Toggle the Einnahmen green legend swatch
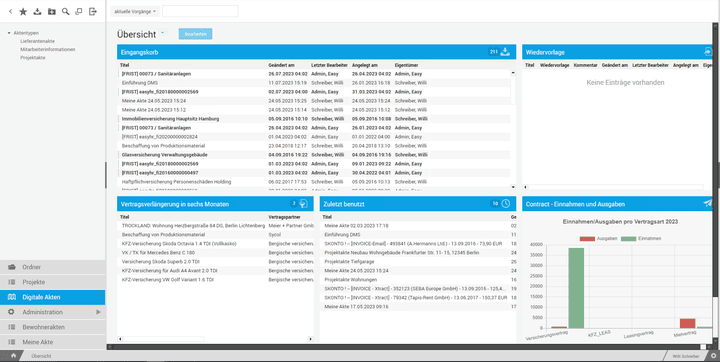 coord(628,239)
